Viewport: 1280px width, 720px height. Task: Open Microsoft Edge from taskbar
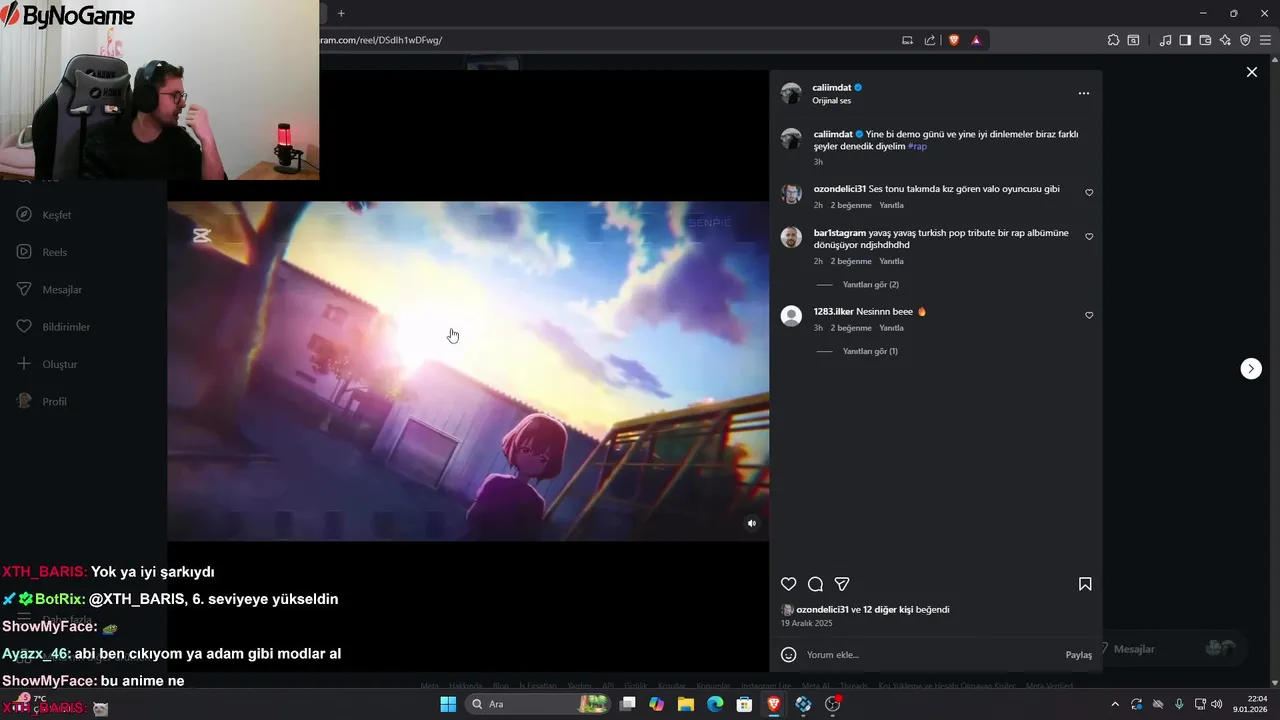(715, 704)
